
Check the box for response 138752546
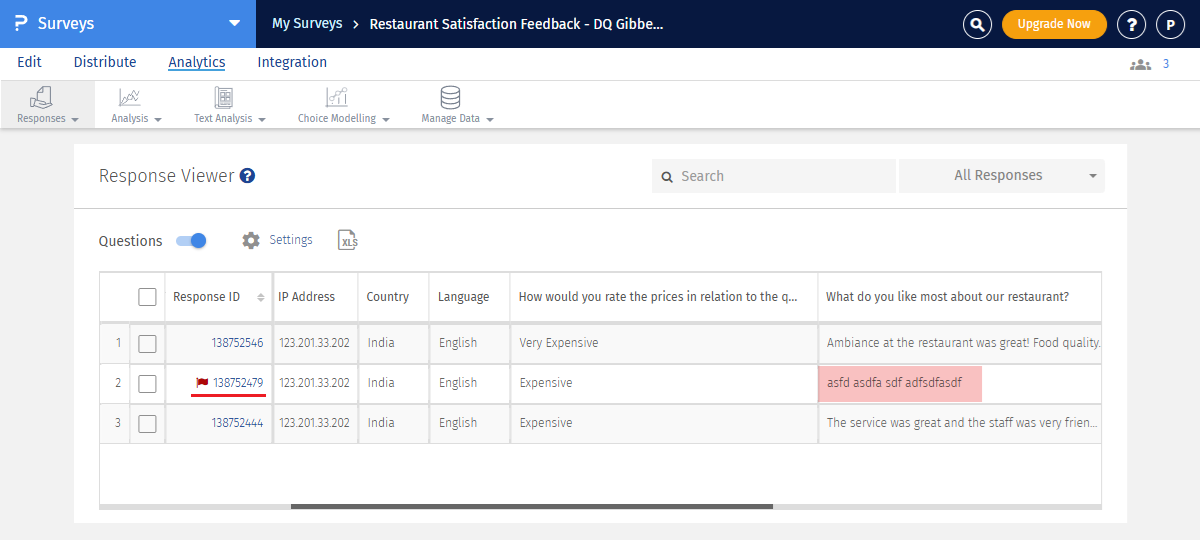pos(147,343)
